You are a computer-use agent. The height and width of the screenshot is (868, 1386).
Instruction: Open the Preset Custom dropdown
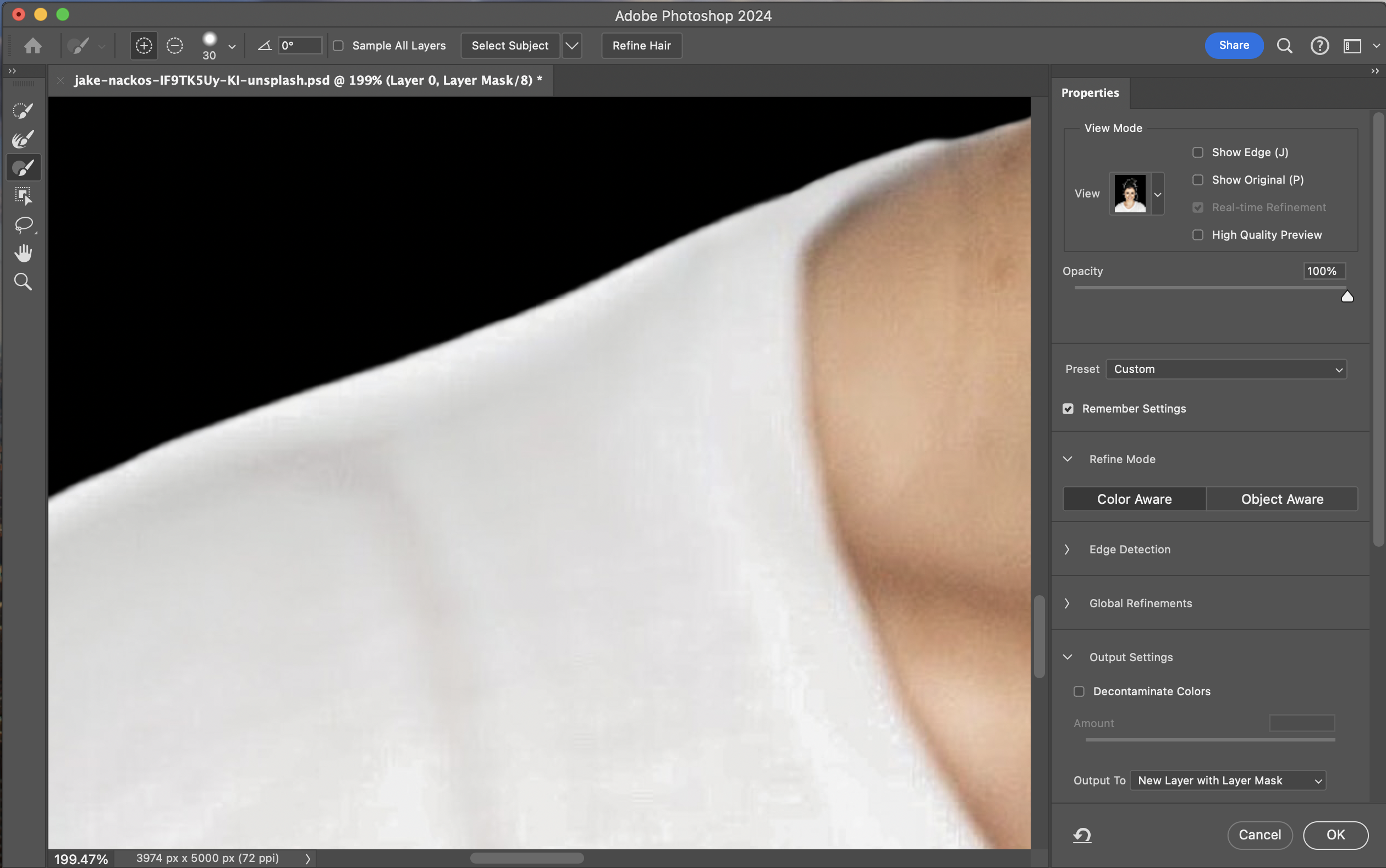point(1226,369)
